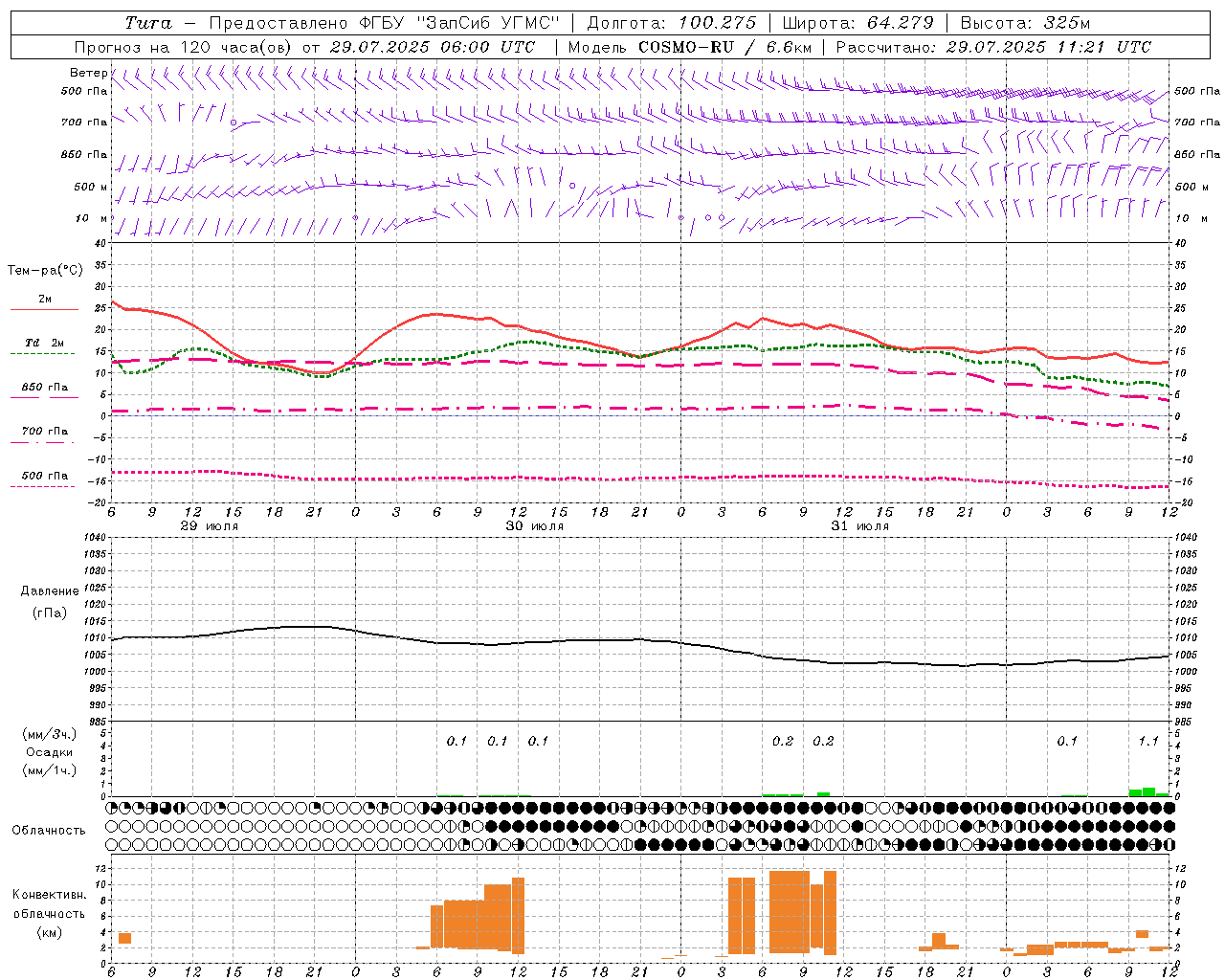Click the dotted 500 гПа temperature legend line
Screen dimensions: 1225x980
(x=42, y=486)
